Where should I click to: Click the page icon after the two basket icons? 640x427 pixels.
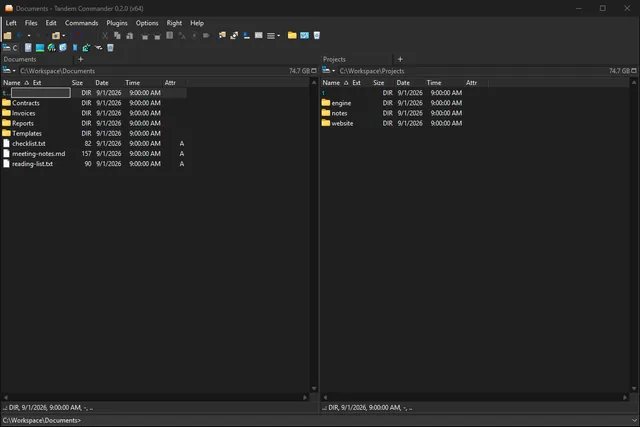[169, 36]
